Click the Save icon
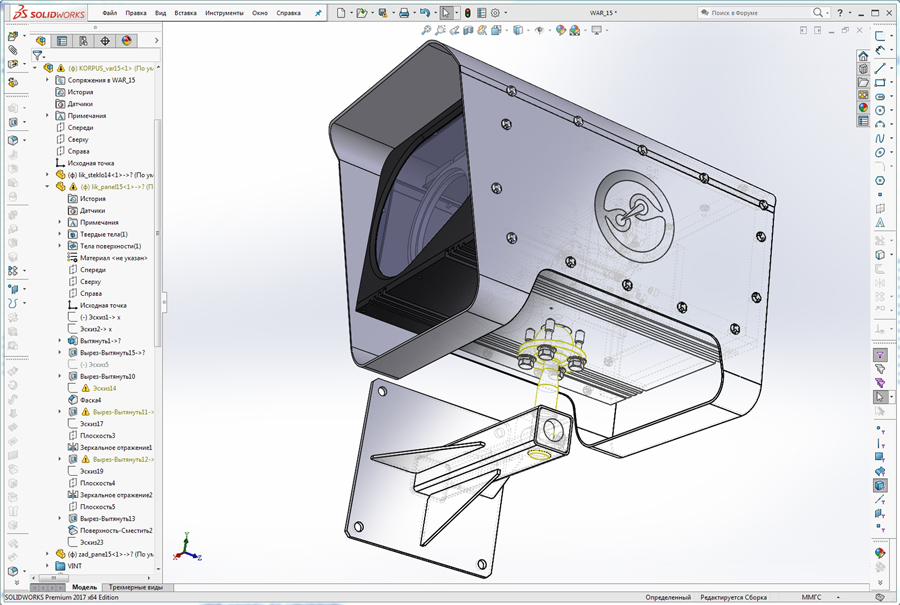Viewport: 900px width, 605px height. point(382,12)
